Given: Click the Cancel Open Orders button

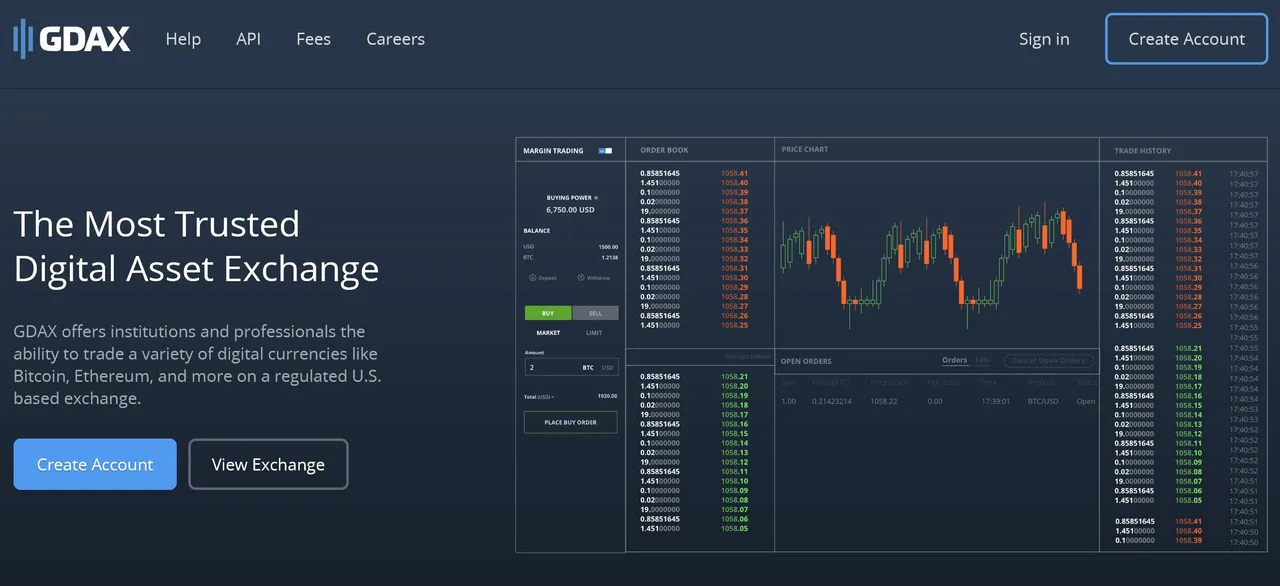Looking at the screenshot, I should click(1048, 361).
